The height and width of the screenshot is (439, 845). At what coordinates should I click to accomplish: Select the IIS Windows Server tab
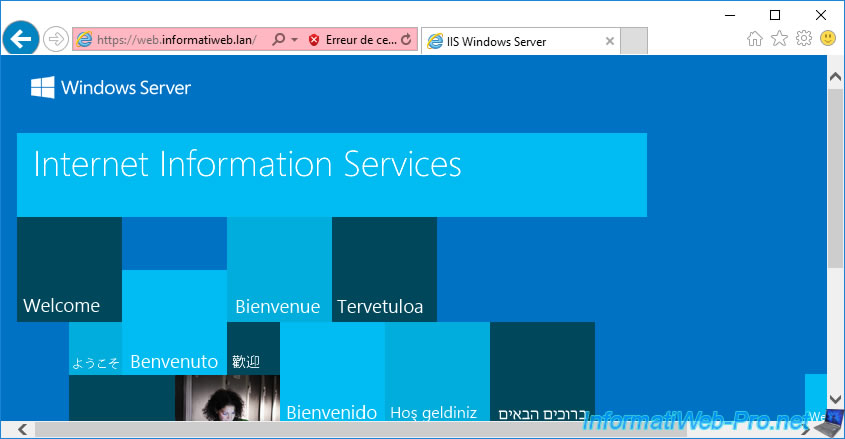click(x=521, y=41)
